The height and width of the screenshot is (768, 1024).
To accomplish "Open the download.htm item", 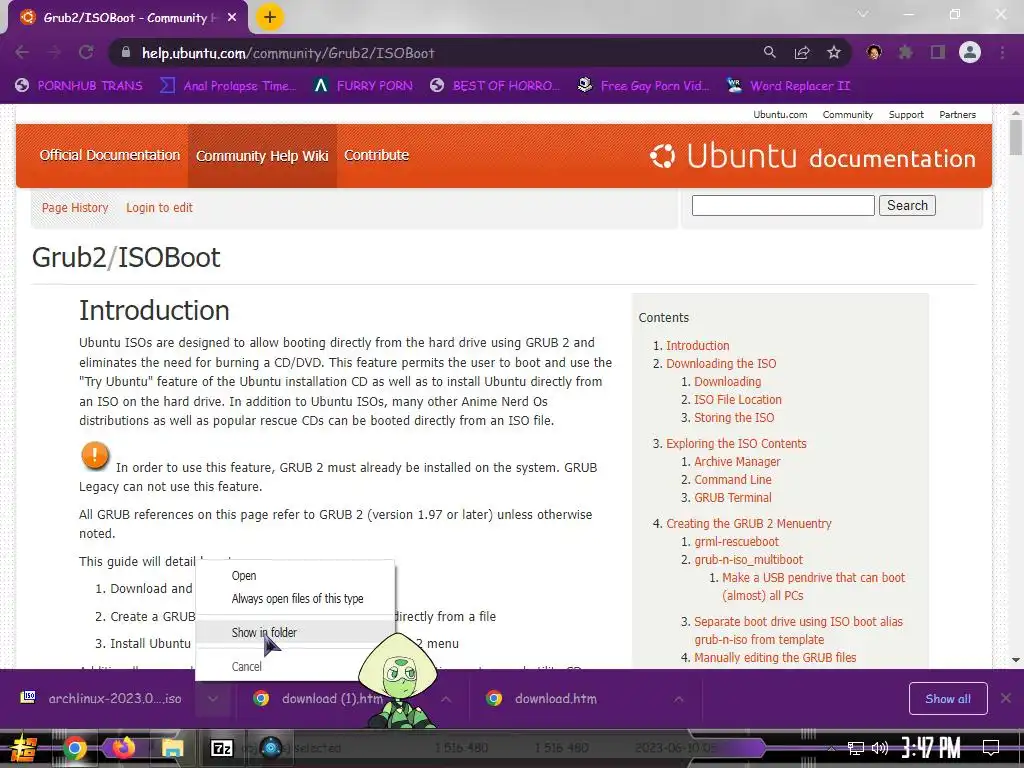I will [x=542, y=699].
